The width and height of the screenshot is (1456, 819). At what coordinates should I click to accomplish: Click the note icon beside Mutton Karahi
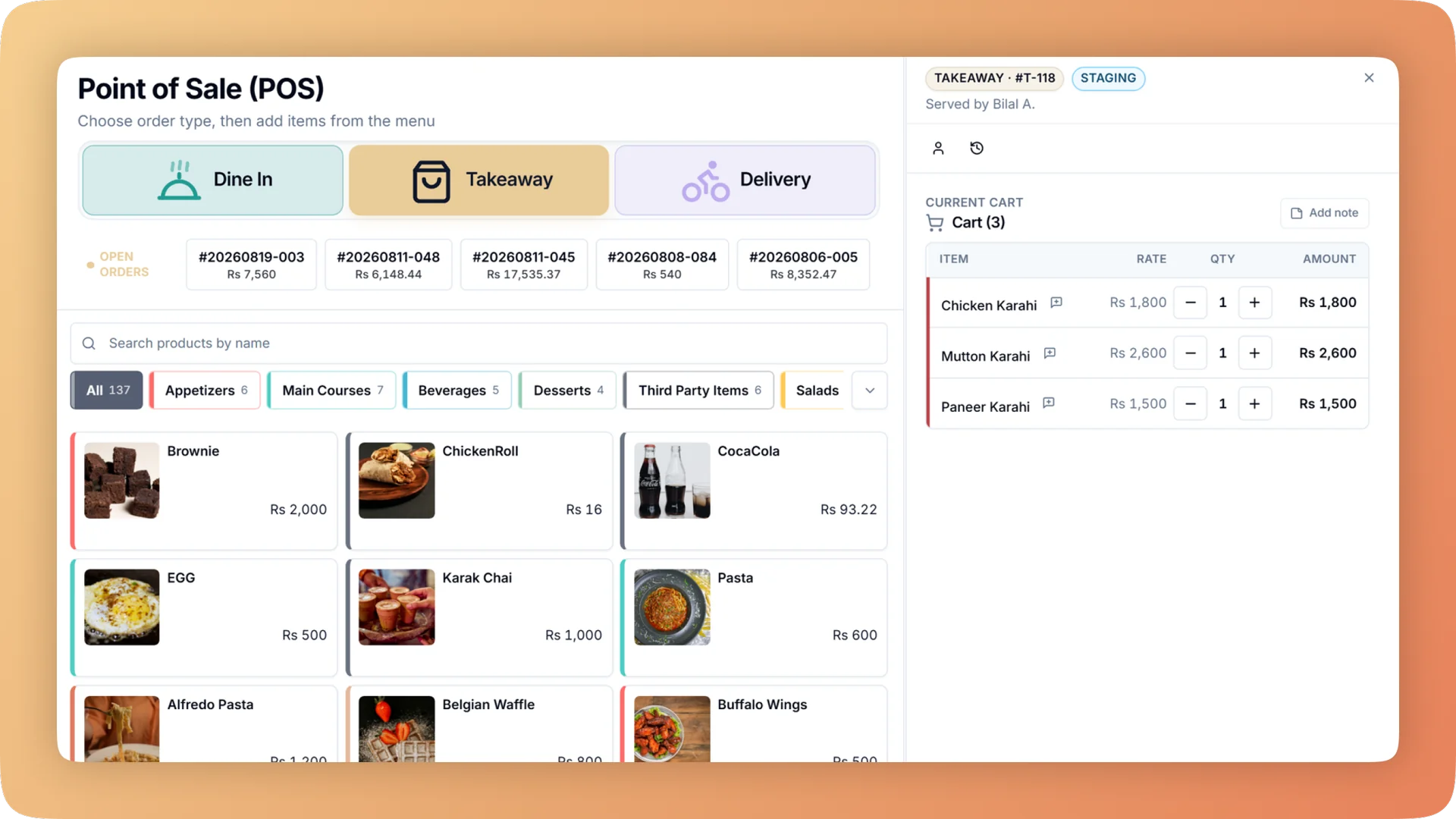pos(1050,353)
